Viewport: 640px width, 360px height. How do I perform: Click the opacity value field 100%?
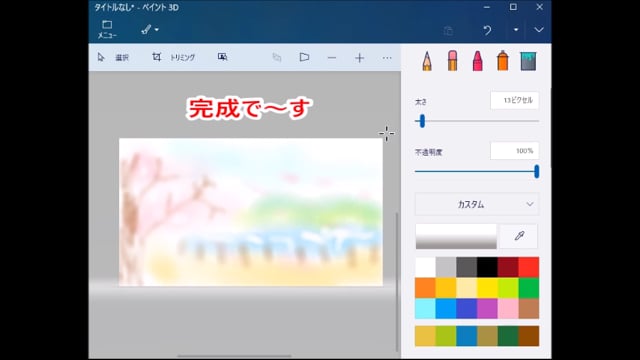click(x=514, y=151)
